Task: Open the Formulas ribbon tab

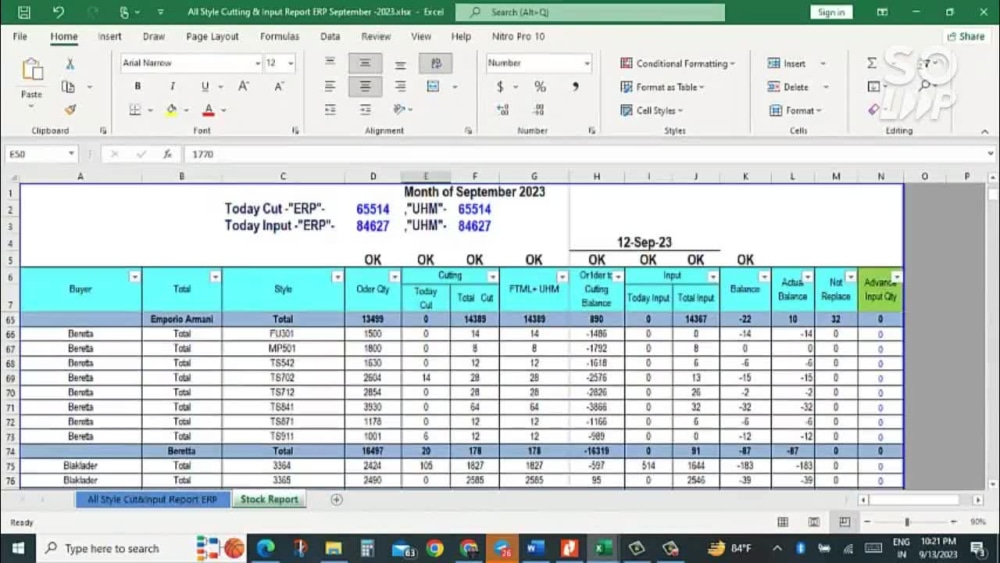Action: pyautogui.click(x=279, y=36)
